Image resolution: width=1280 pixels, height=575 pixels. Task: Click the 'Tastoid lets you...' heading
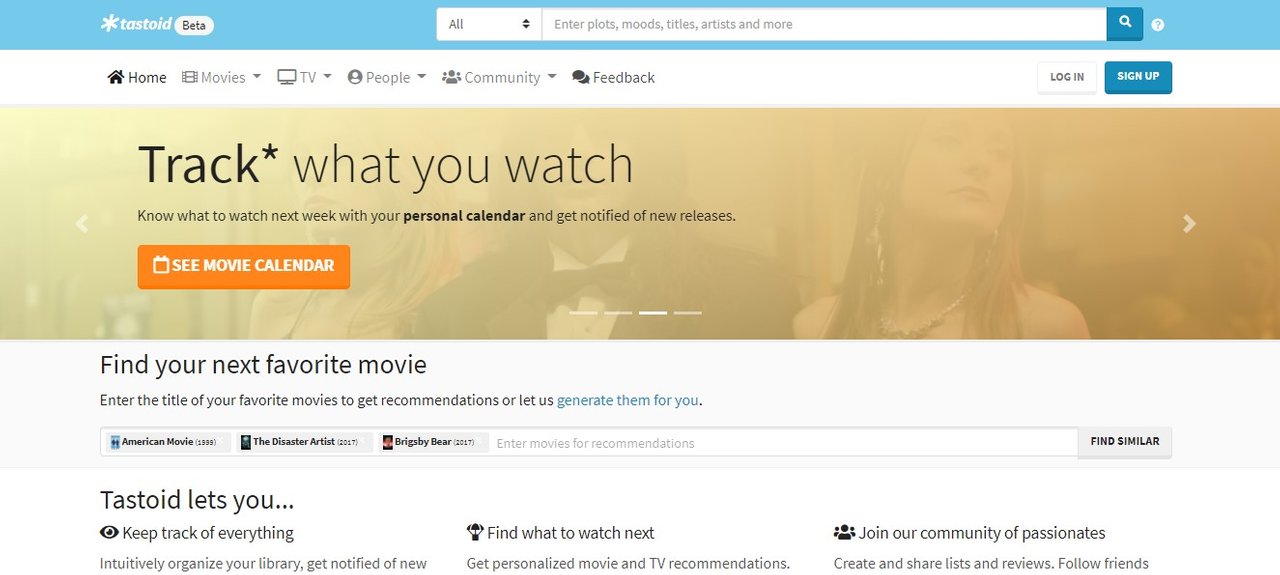point(197,499)
